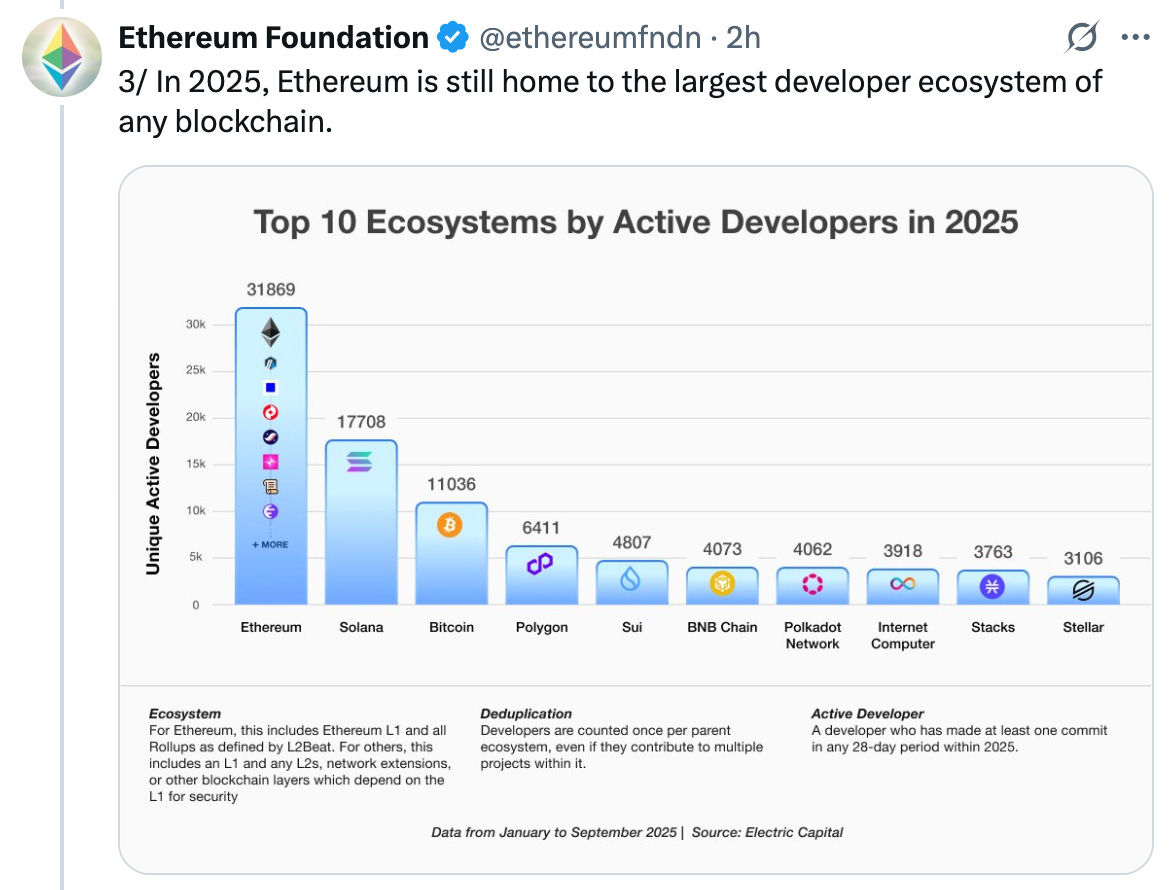Click the 30k y-axis tick
Screen dimensions: 1170x890
[195, 325]
